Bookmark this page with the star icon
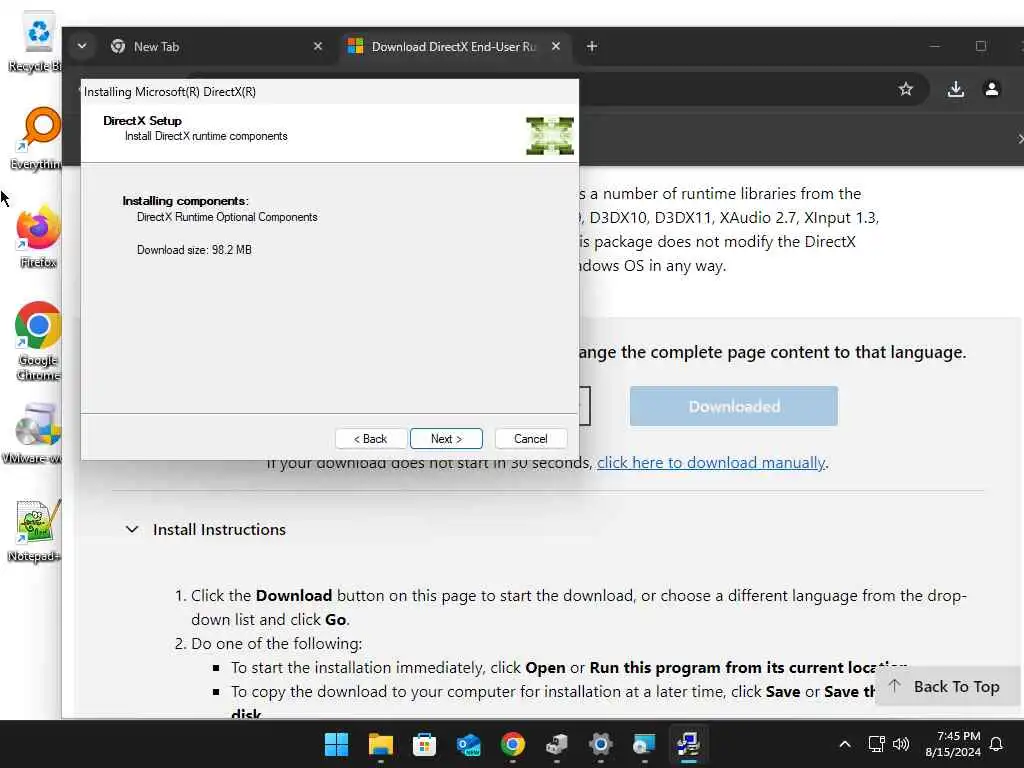 pos(905,89)
